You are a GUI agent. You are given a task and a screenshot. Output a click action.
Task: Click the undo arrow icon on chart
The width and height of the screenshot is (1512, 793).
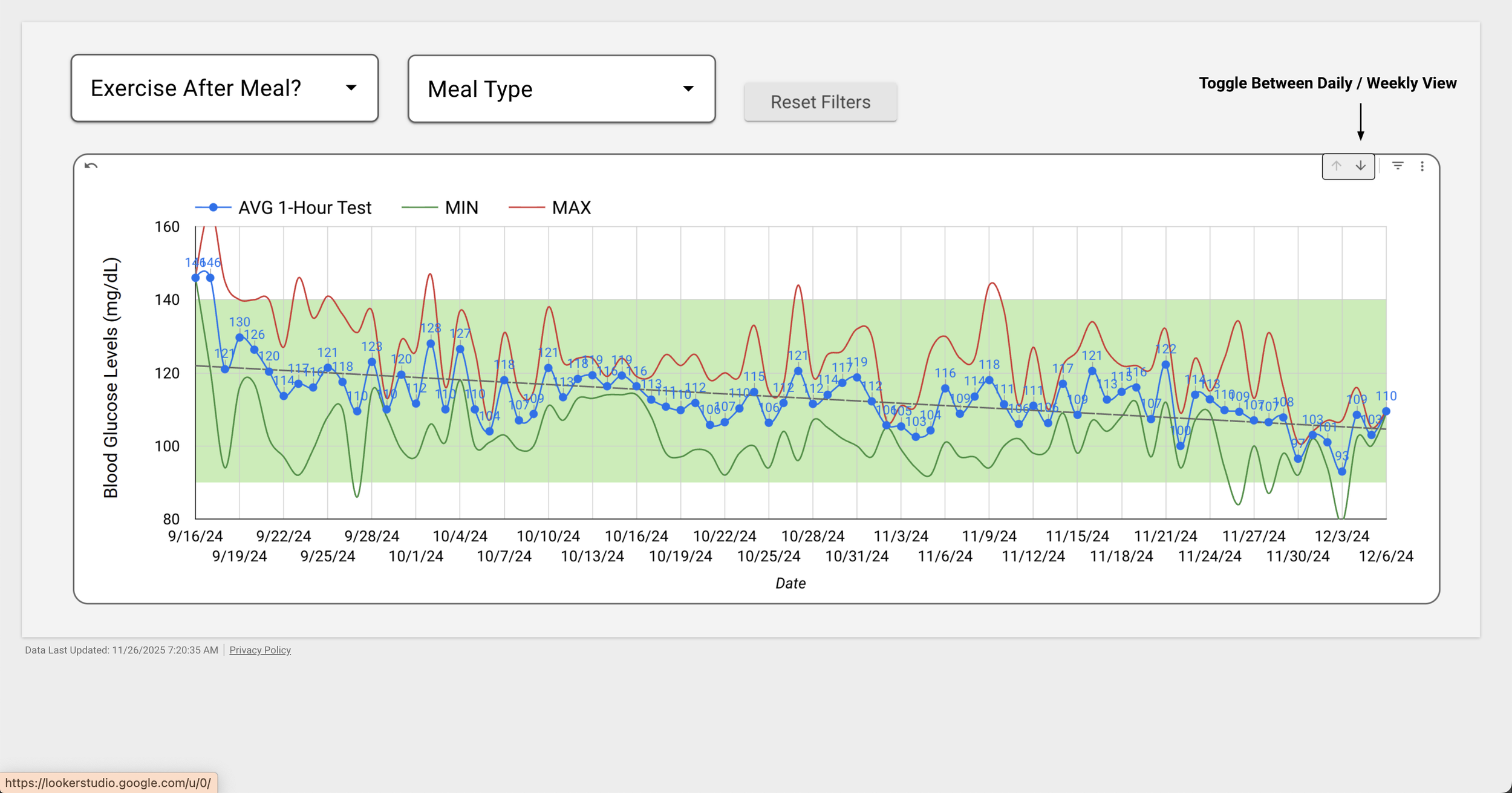[91, 166]
